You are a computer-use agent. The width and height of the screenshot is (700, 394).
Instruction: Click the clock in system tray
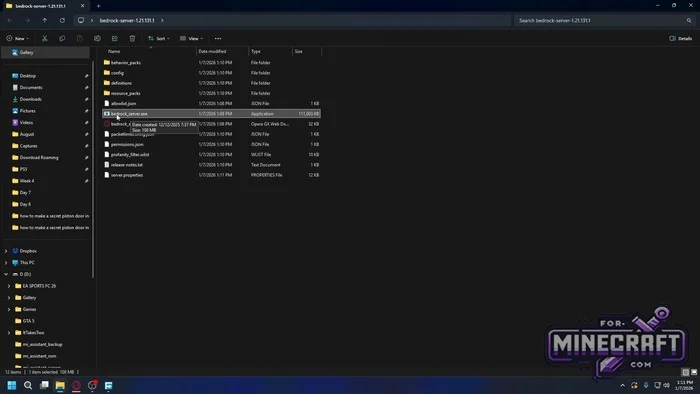pos(684,385)
